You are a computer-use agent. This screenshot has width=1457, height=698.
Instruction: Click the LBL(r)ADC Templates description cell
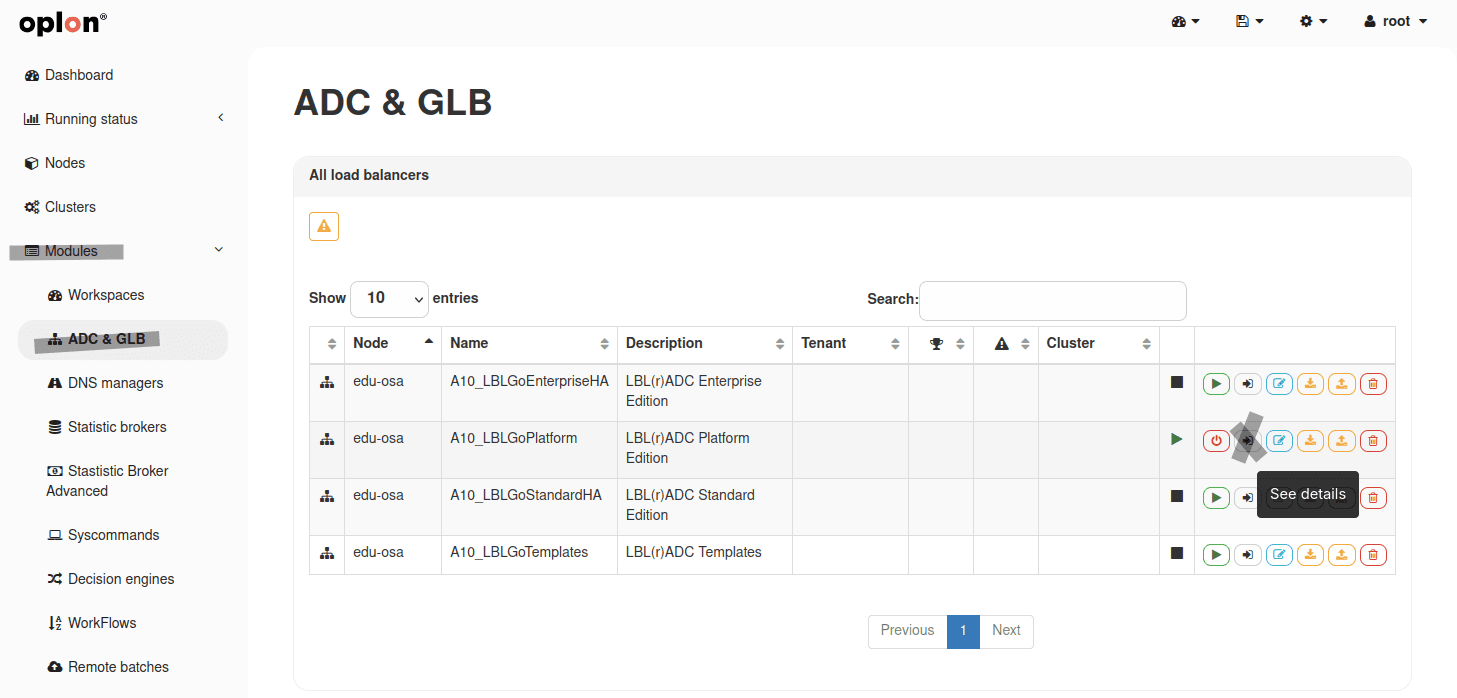(705, 554)
